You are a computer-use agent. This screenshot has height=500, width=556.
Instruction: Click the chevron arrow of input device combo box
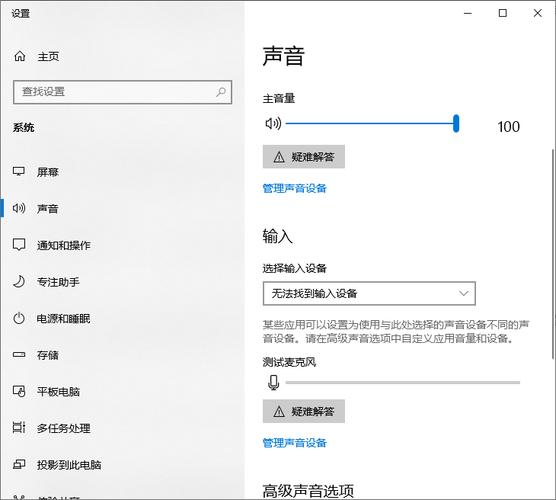pos(463,293)
